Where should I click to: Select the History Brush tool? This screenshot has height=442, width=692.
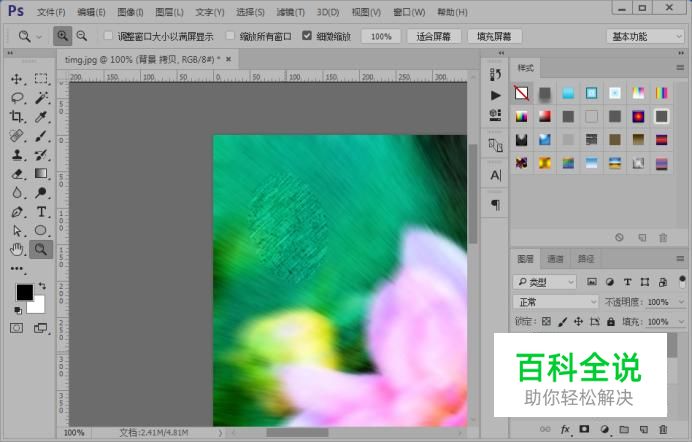[41, 154]
